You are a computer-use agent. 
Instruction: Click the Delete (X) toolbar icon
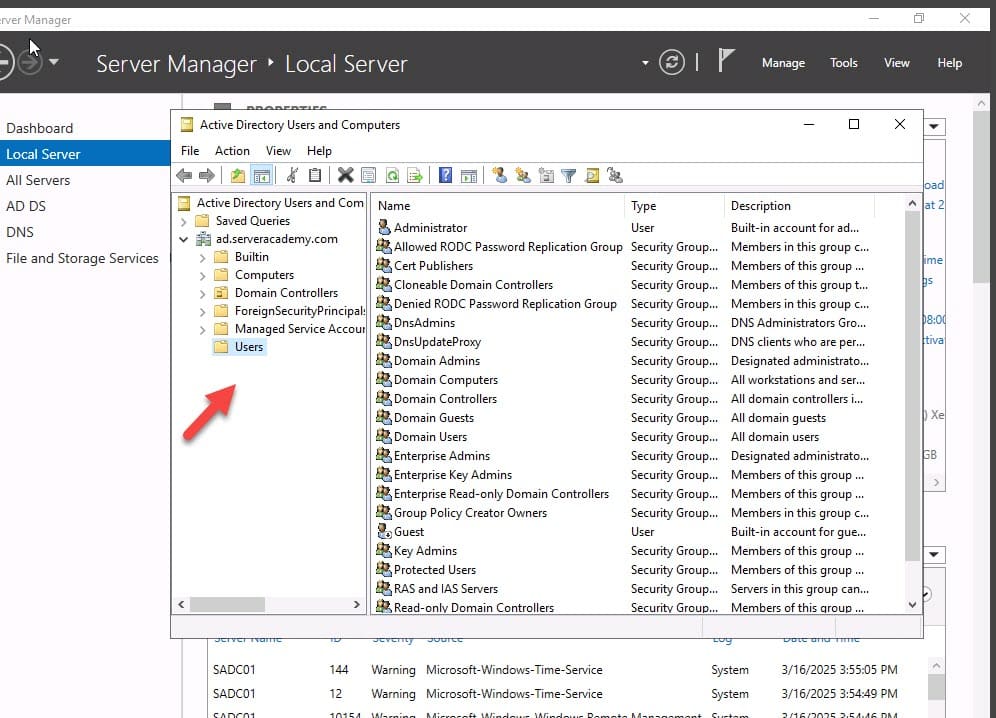click(x=345, y=176)
